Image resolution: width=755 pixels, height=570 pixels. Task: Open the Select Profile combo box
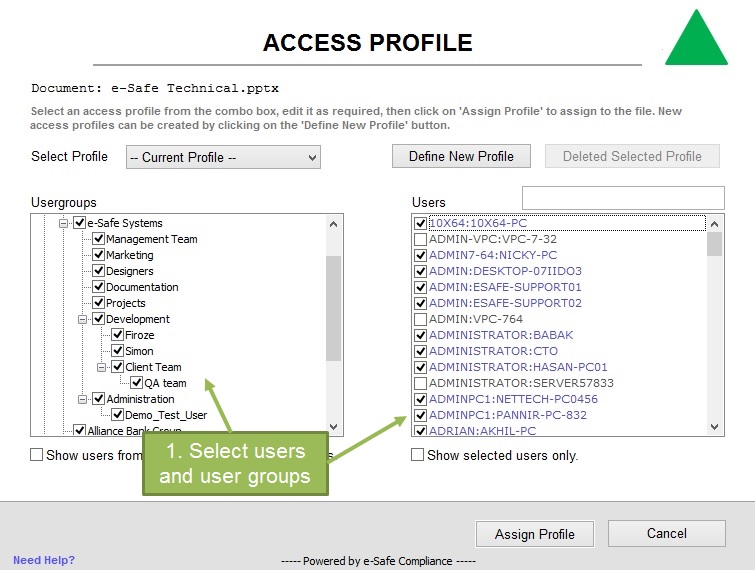(222, 157)
